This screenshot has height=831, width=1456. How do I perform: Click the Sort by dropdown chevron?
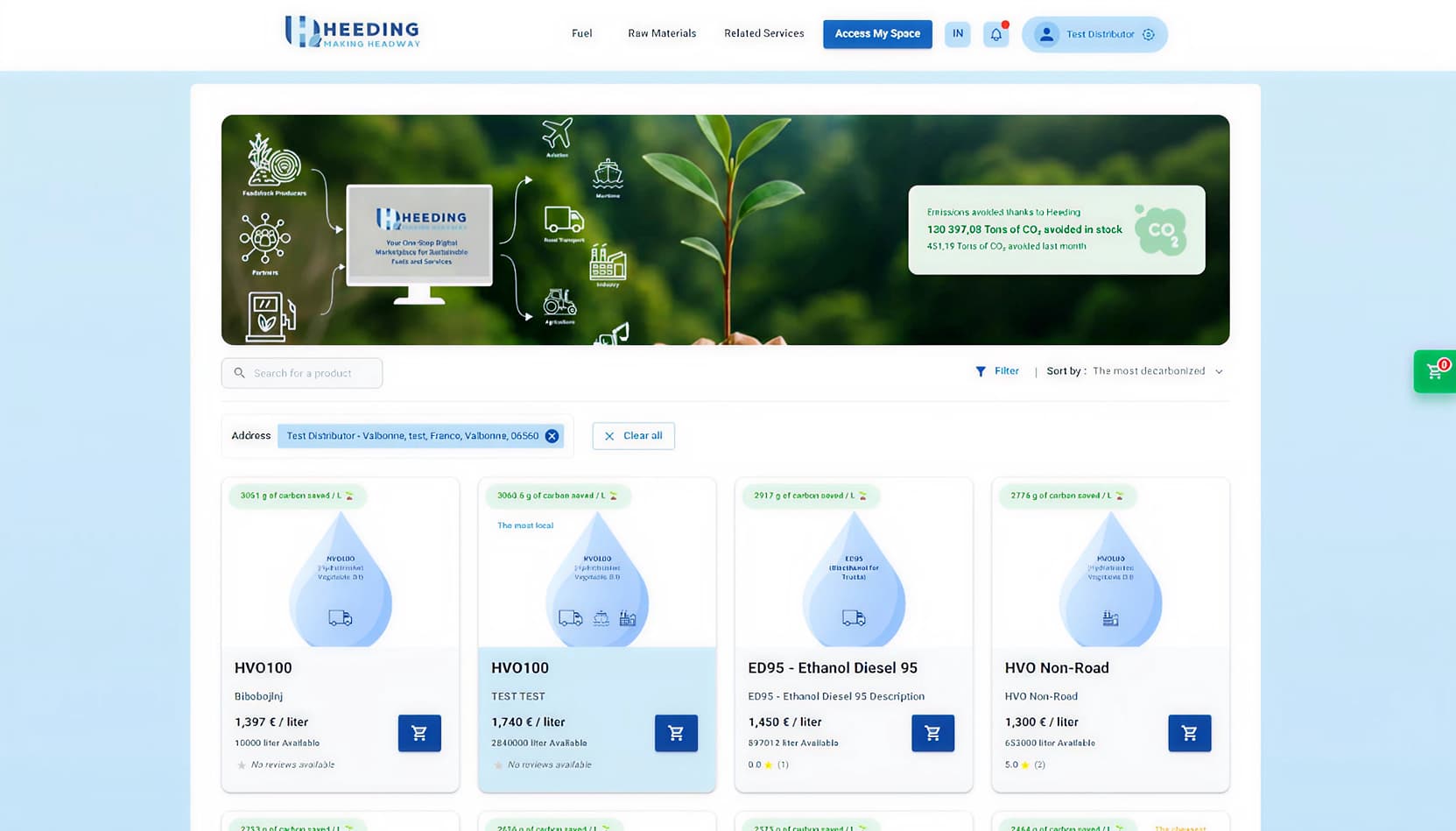[1219, 371]
